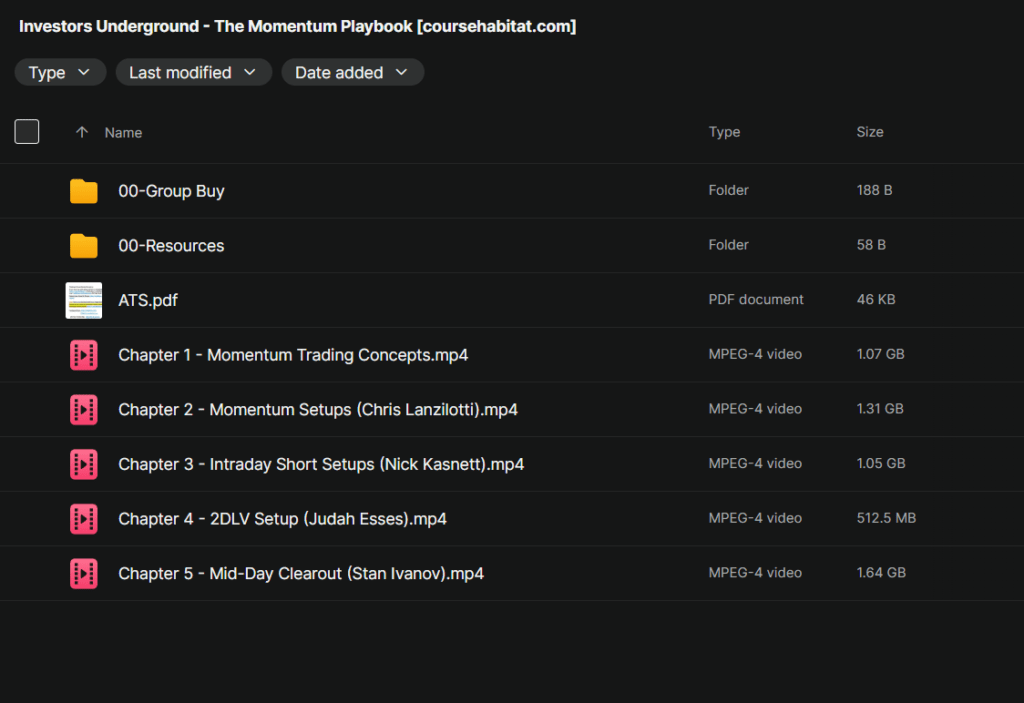Click the Folder type cell for 00-Resources

[x=729, y=245]
